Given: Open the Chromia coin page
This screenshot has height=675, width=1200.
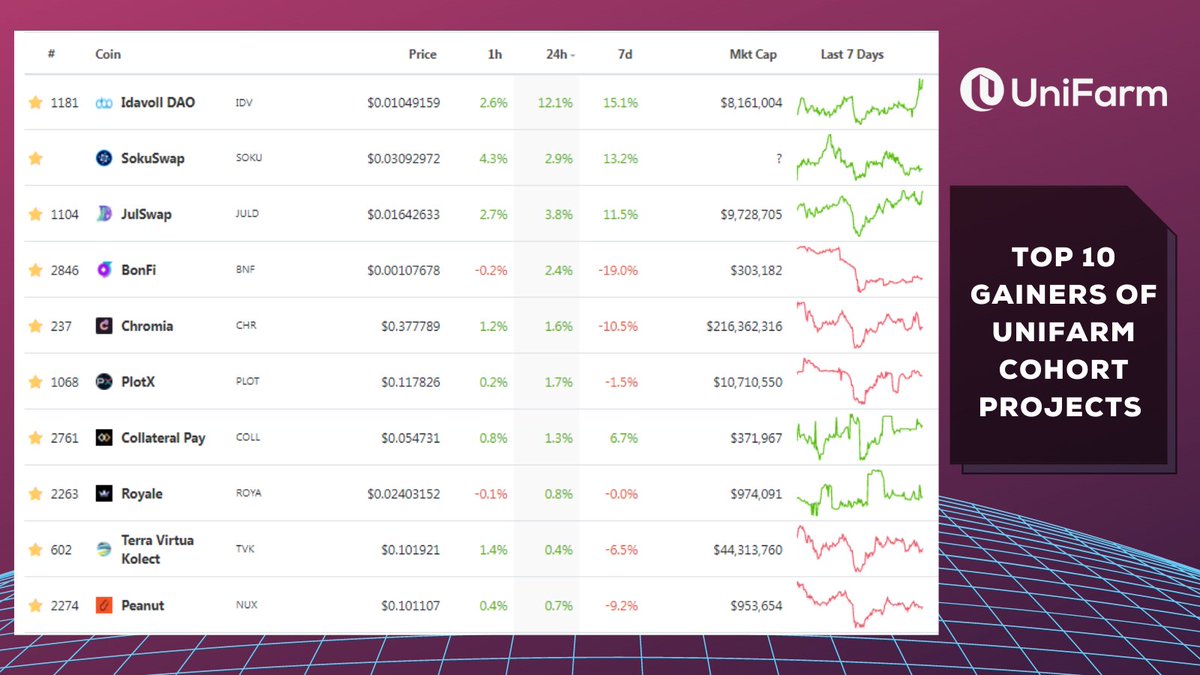Looking at the screenshot, I should point(147,326).
